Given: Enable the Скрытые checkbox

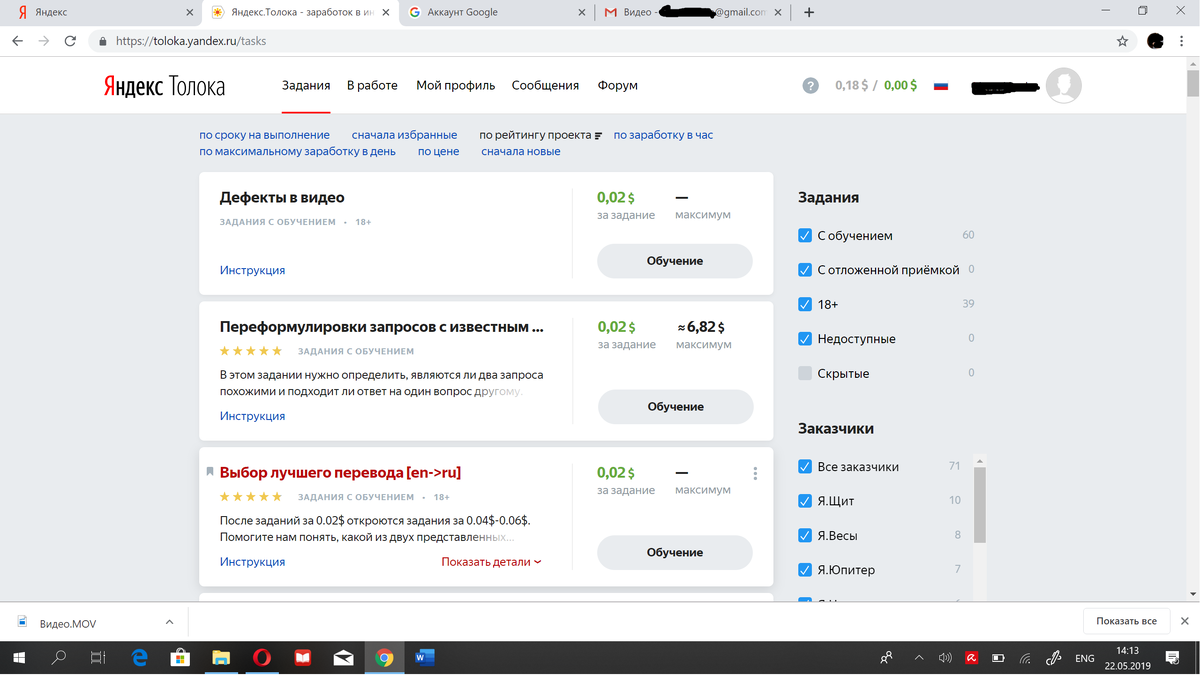Looking at the screenshot, I should coord(805,373).
